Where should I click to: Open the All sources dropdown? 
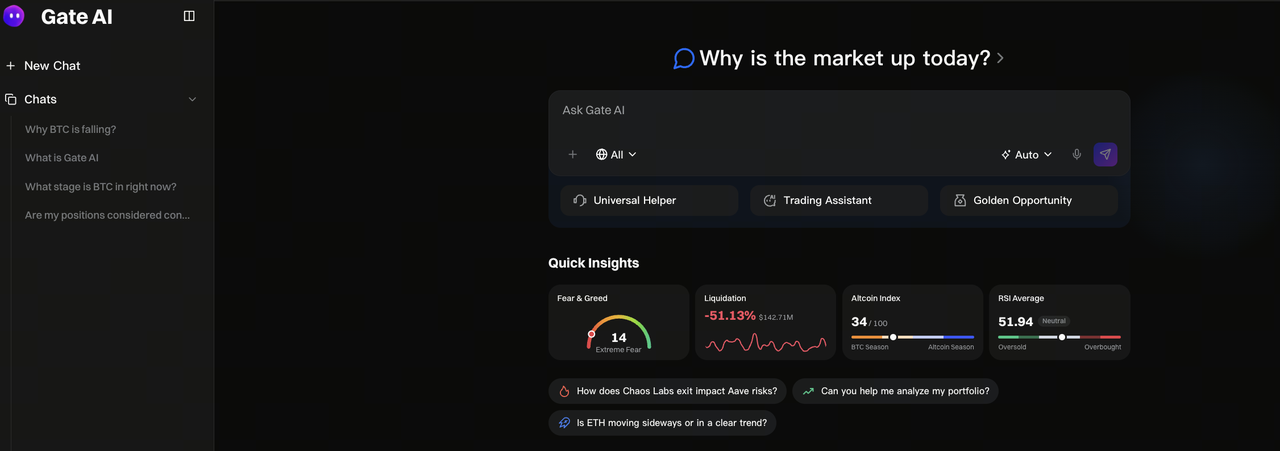616,155
